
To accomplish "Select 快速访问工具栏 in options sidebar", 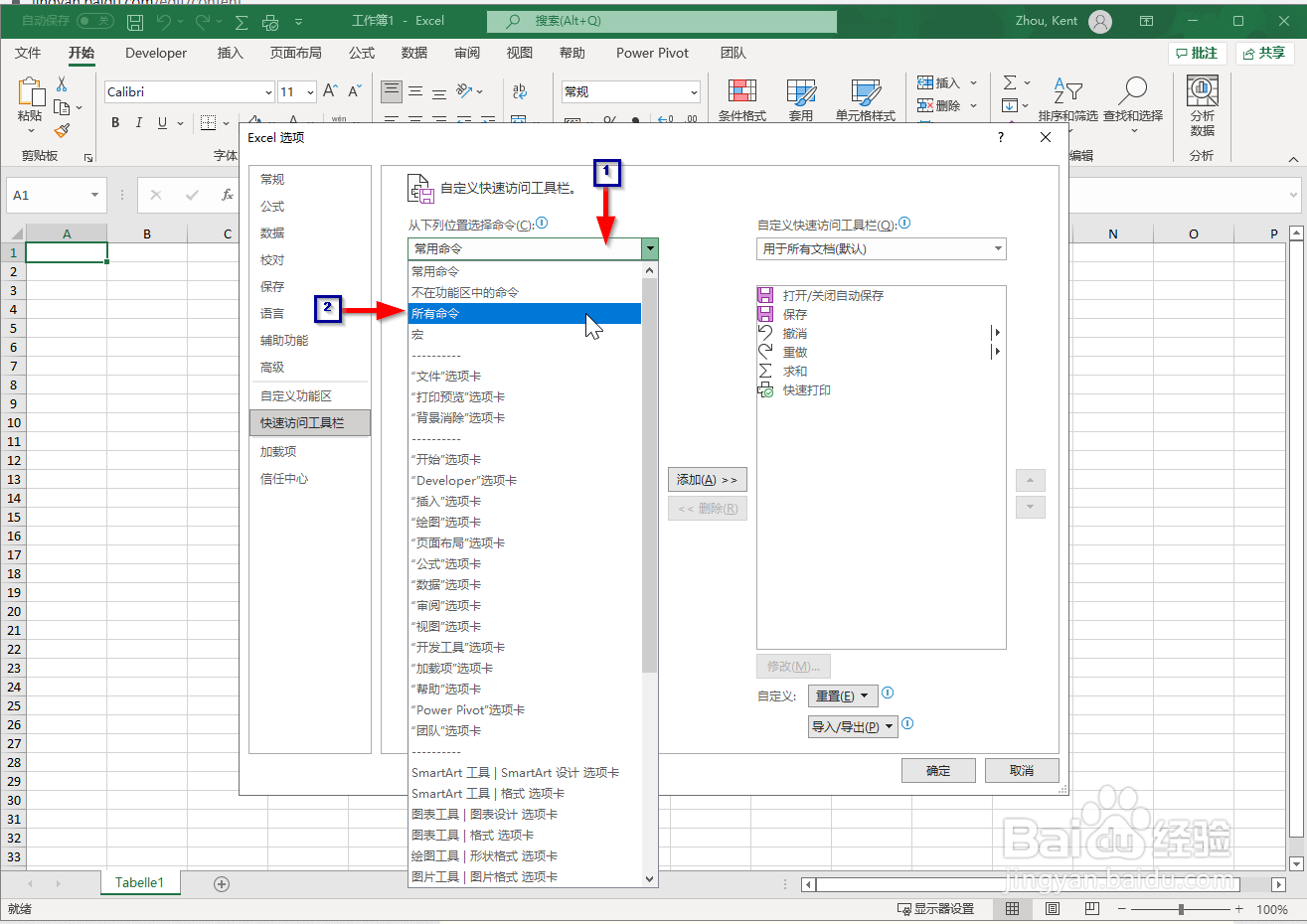I will click(310, 422).
